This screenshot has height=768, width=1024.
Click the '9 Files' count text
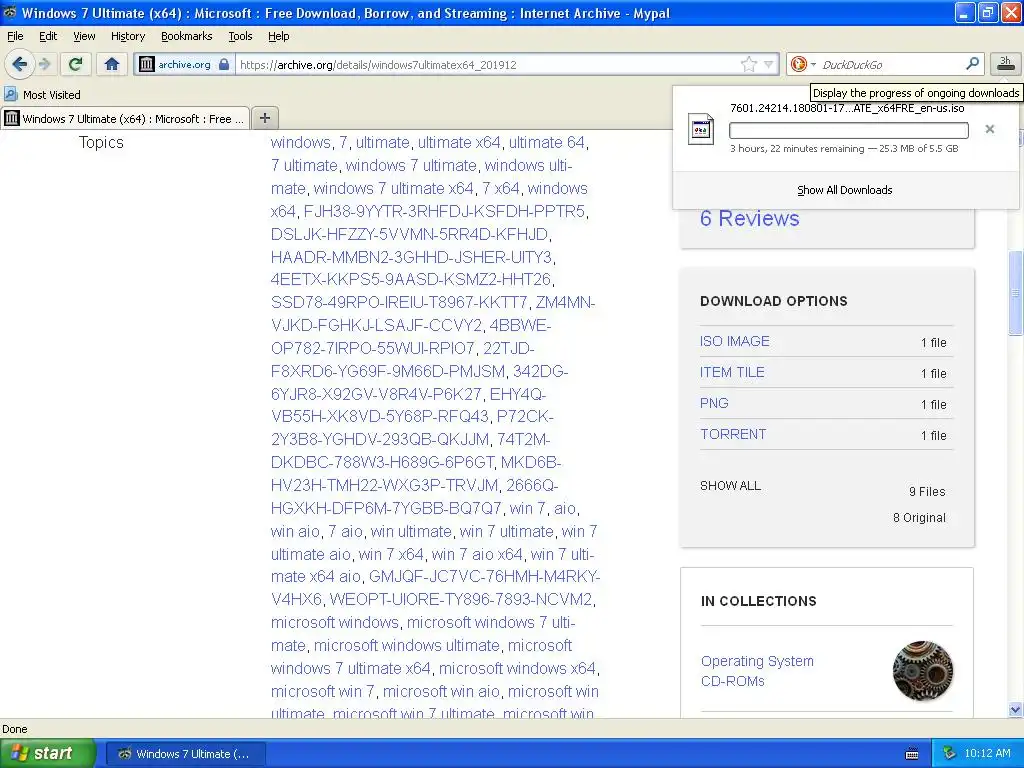(927, 491)
